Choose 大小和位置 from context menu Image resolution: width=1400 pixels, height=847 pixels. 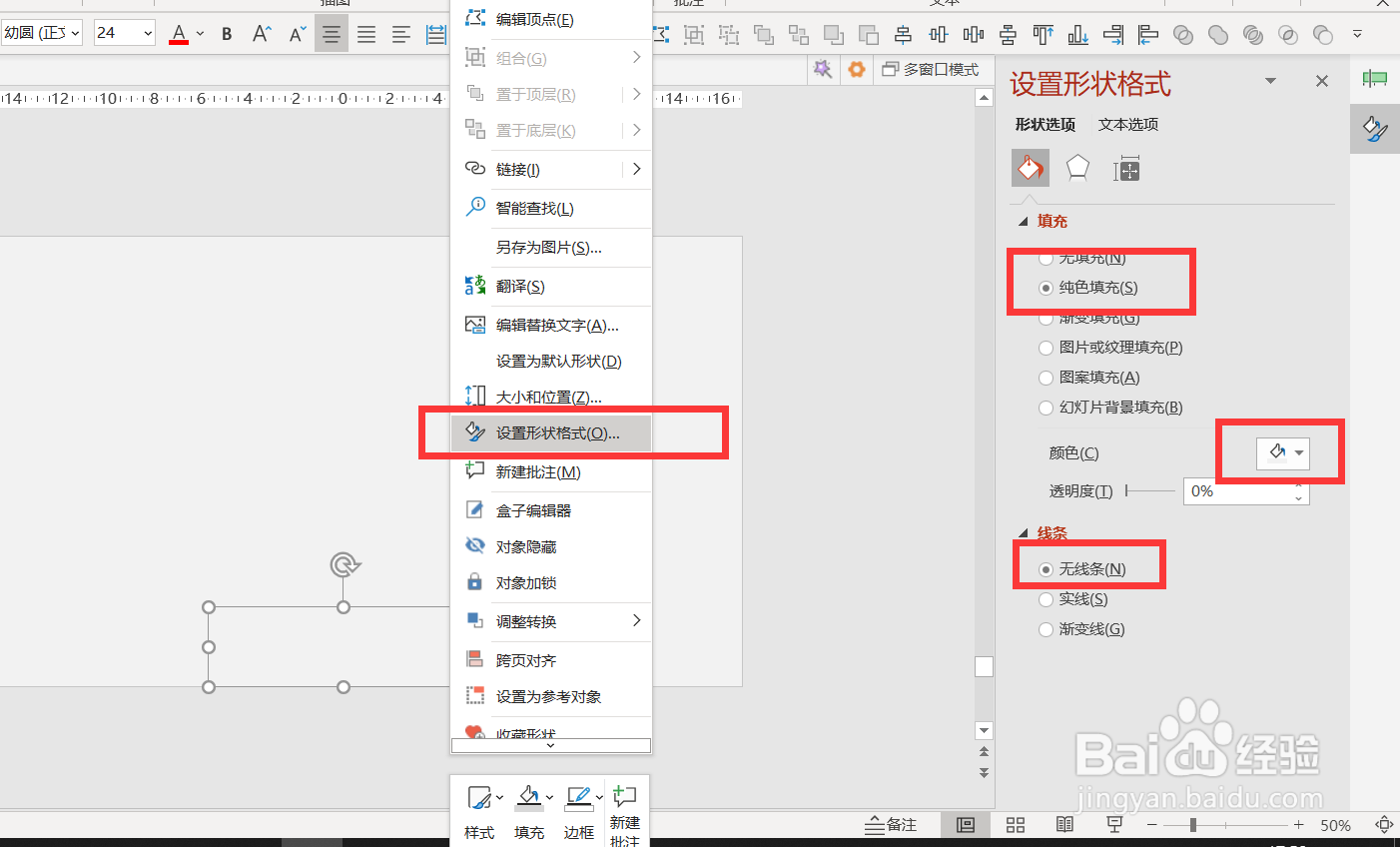(x=551, y=397)
